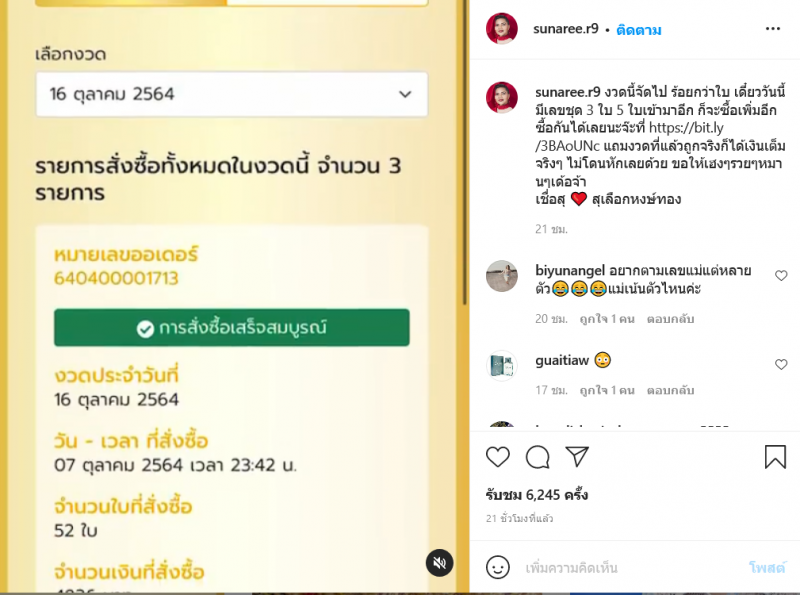Open guaitiaw's profile avatar

point(502,365)
